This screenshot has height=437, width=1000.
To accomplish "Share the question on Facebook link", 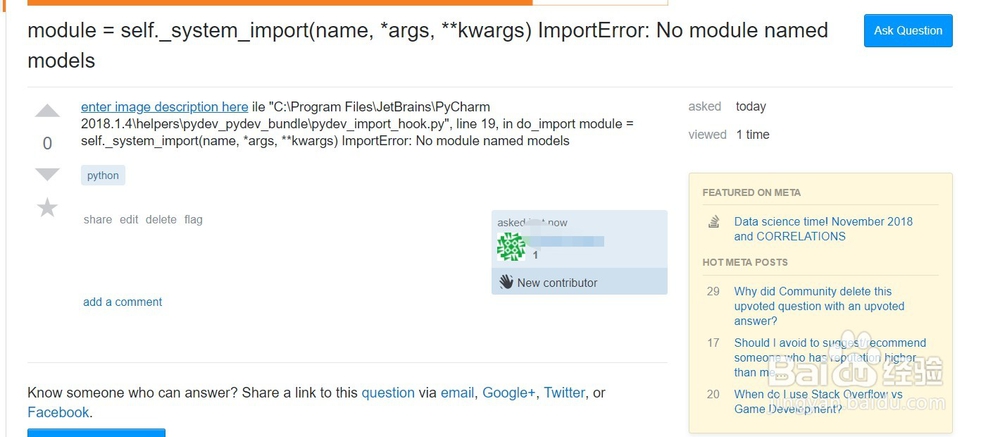I will 58,412.
